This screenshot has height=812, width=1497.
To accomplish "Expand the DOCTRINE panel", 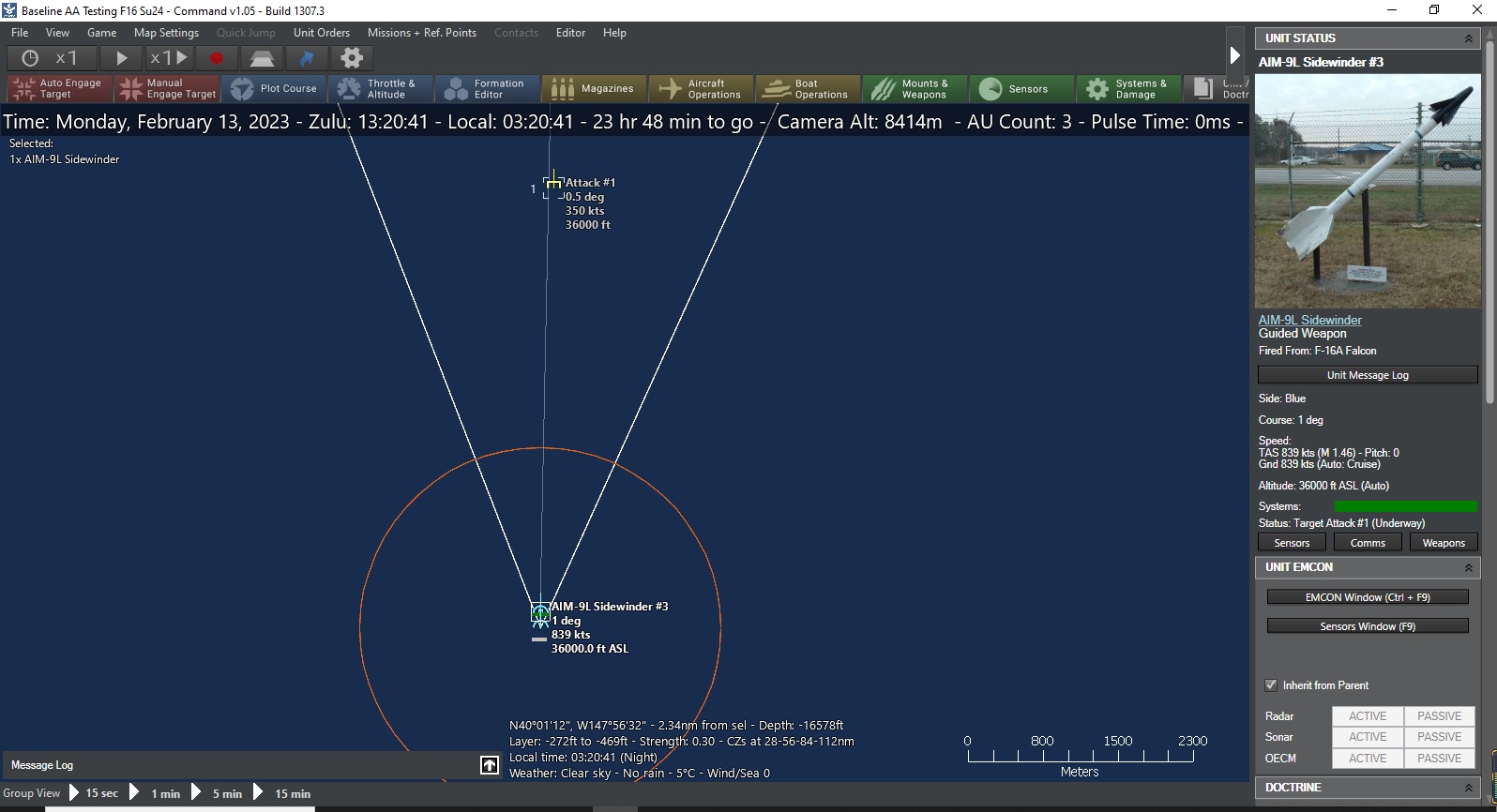I will [1468, 788].
